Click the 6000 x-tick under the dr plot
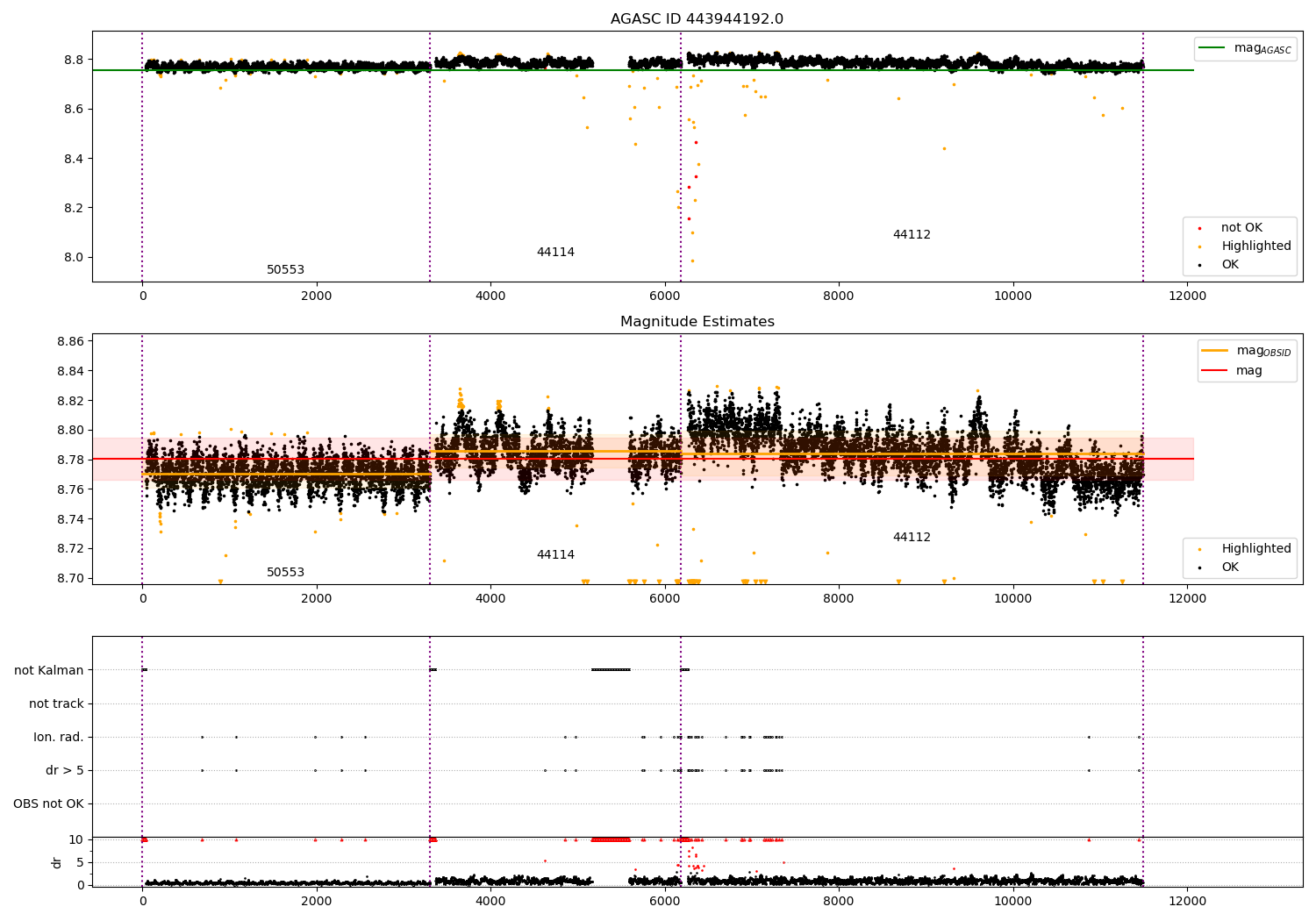Screen dimensions: 1316x921 tap(665, 901)
